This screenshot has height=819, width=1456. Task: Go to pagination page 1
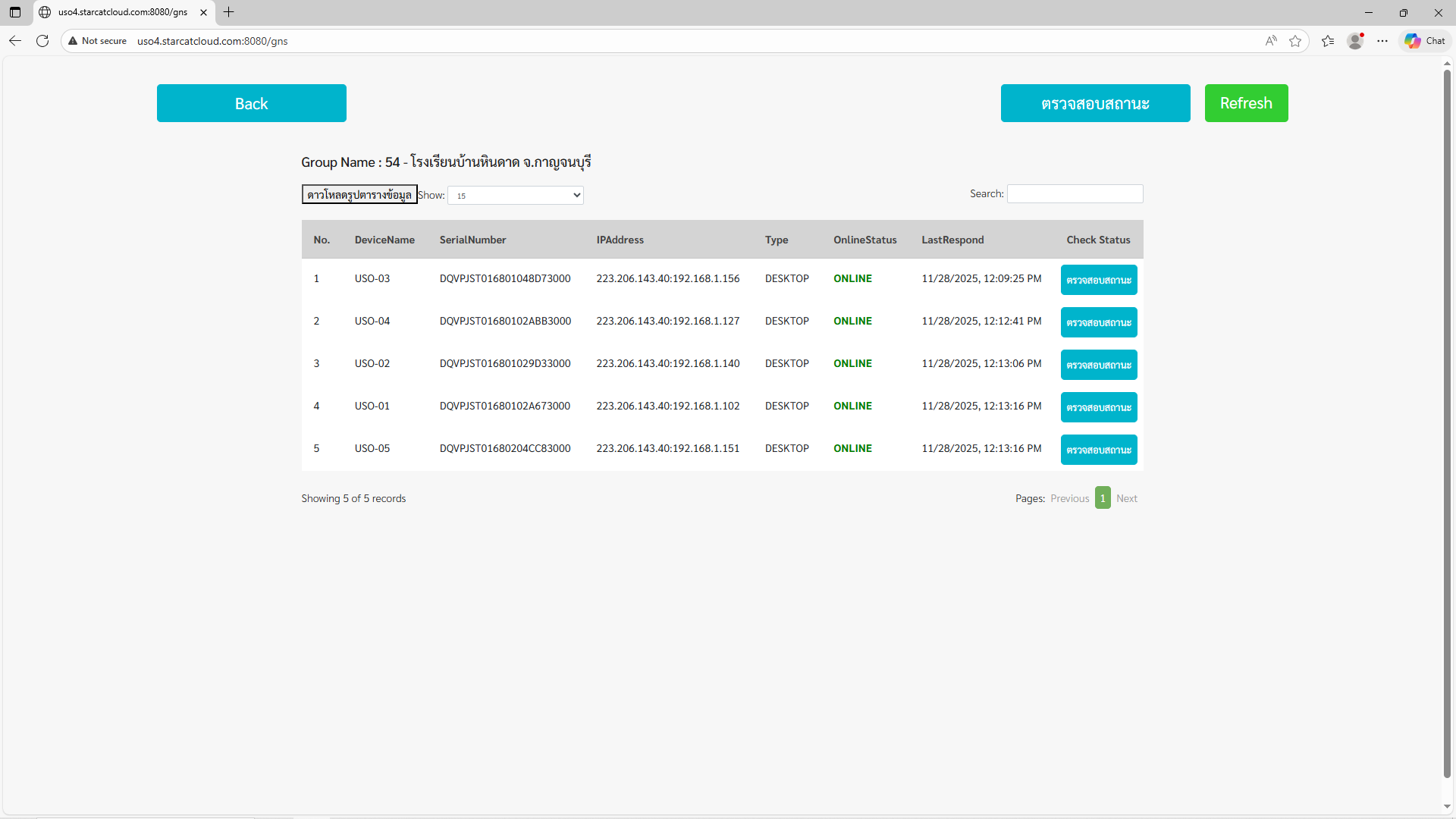pyautogui.click(x=1103, y=498)
